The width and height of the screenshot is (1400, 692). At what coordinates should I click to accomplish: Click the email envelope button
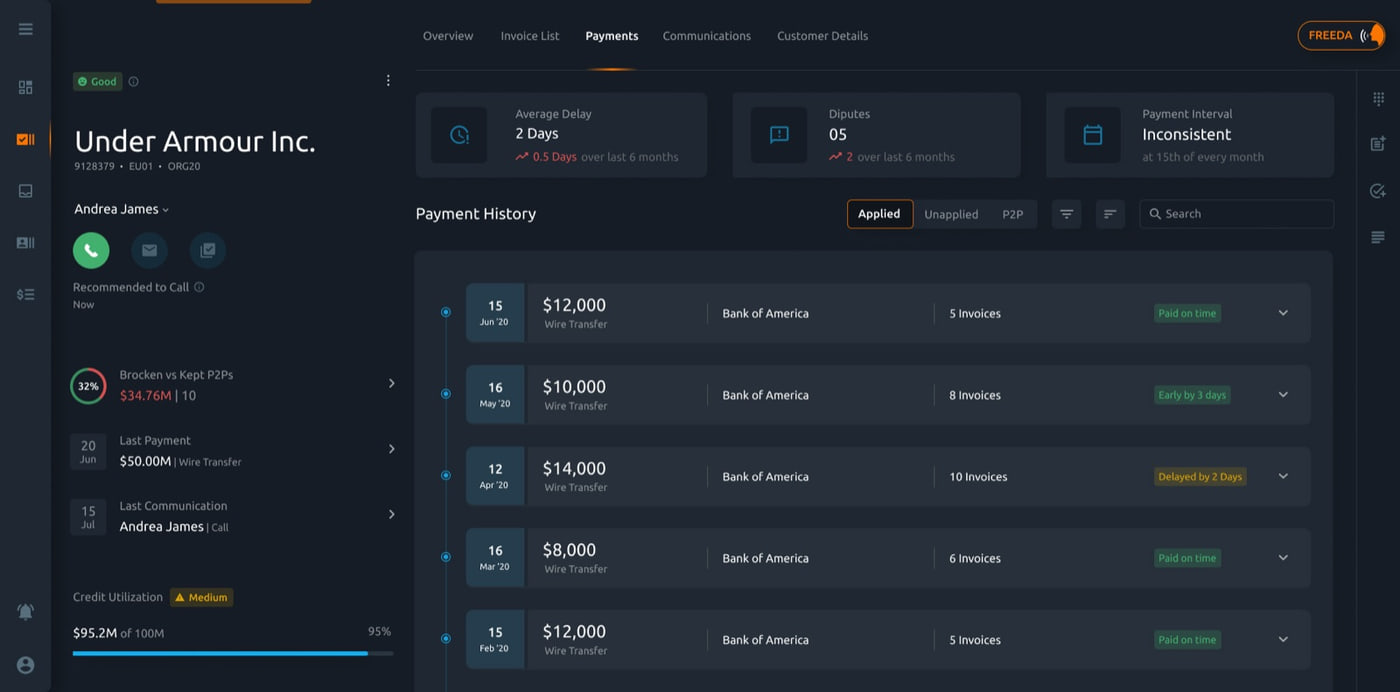coord(149,250)
